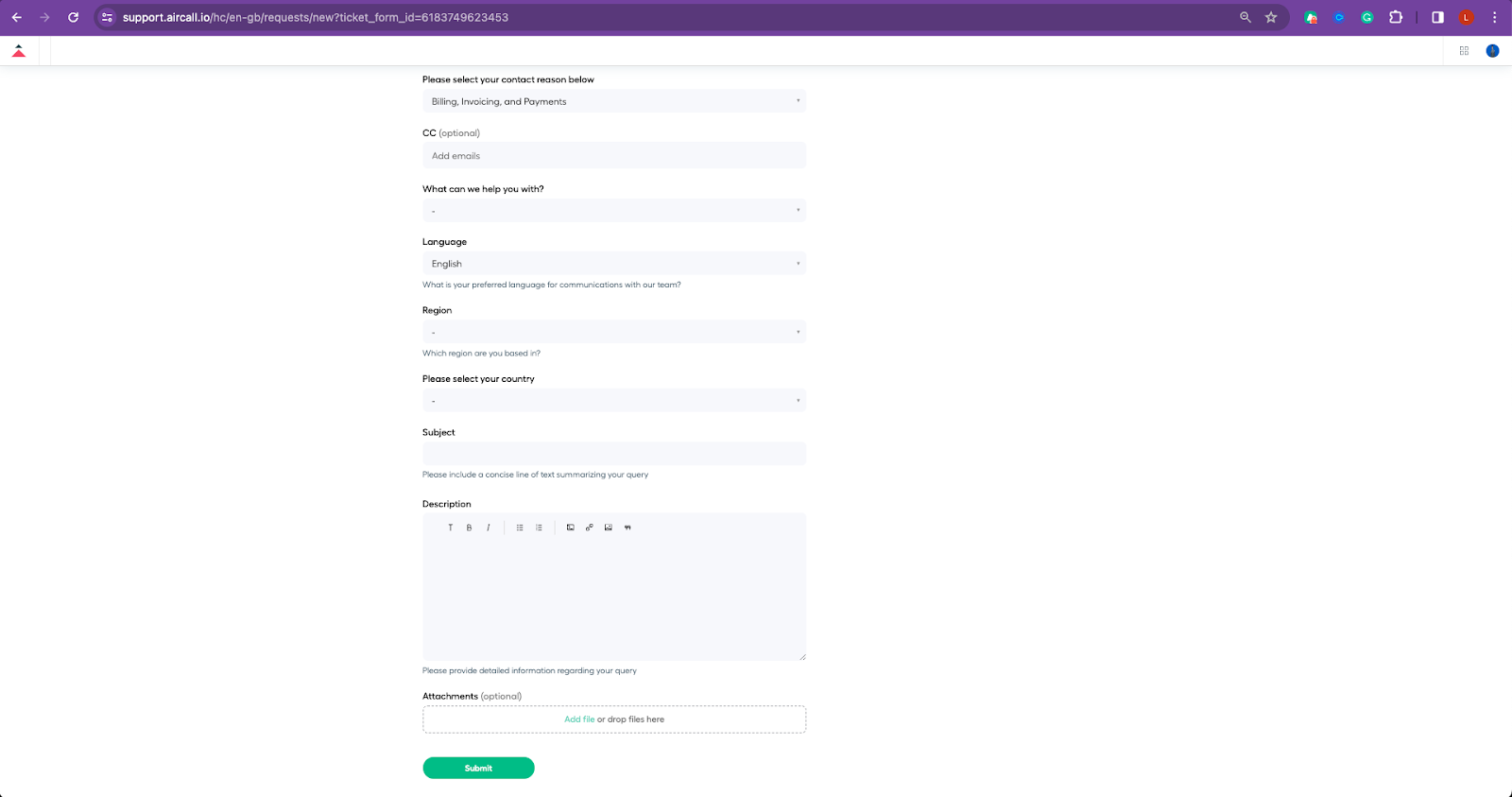Click the Description resize handle corner
Image resolution: width=1512 pixels, height=797 pixels.
[x=802, y=656]
